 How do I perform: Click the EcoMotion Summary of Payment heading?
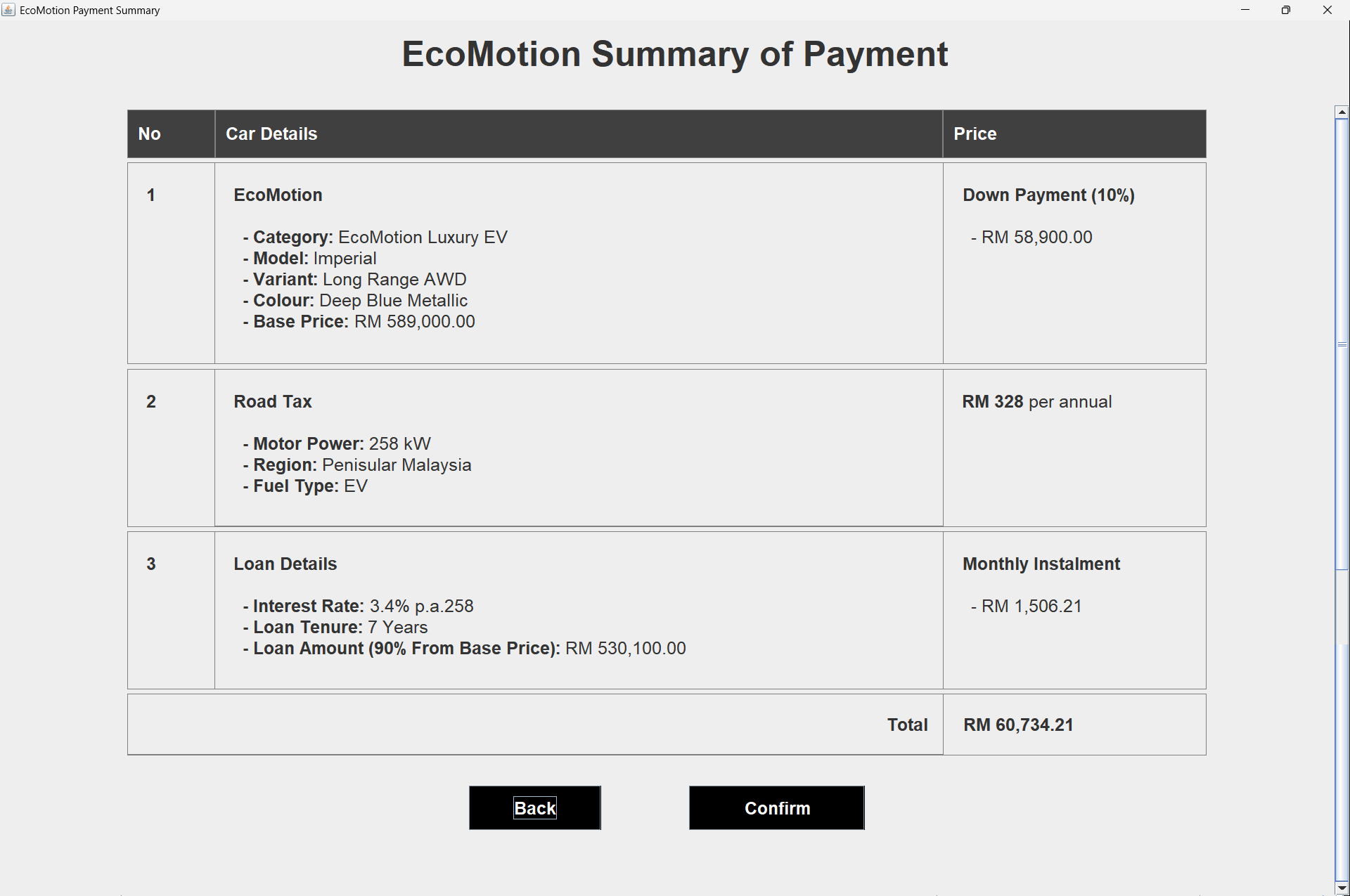(x=674, y=54)
